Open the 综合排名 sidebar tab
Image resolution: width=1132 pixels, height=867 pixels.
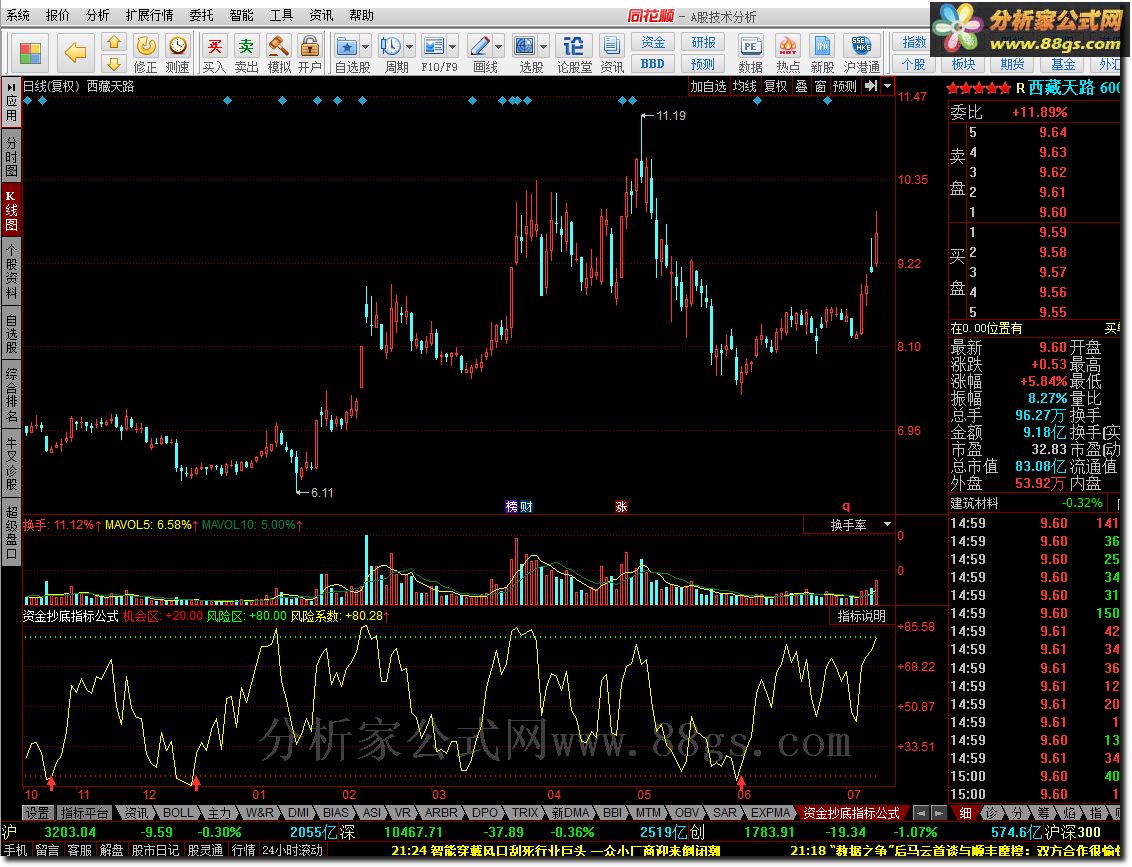click(12, 394)
